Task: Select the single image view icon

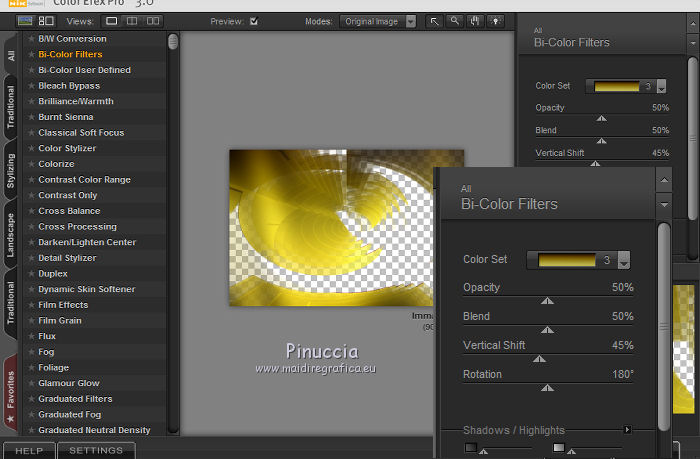Action: [x=112, y=21]
